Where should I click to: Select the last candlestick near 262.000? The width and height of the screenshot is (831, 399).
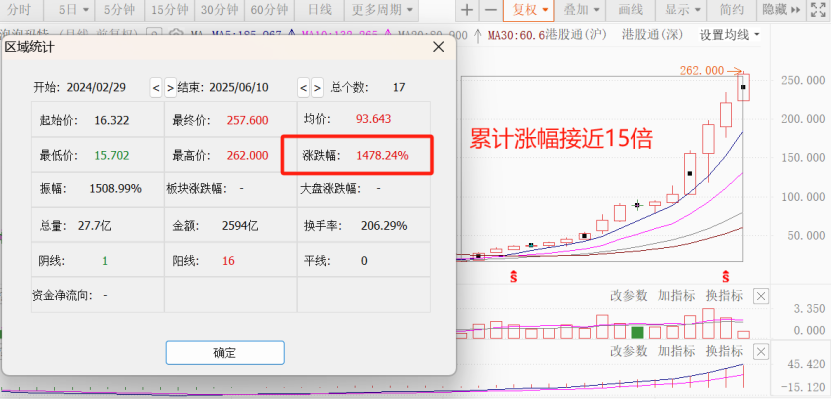744,86
